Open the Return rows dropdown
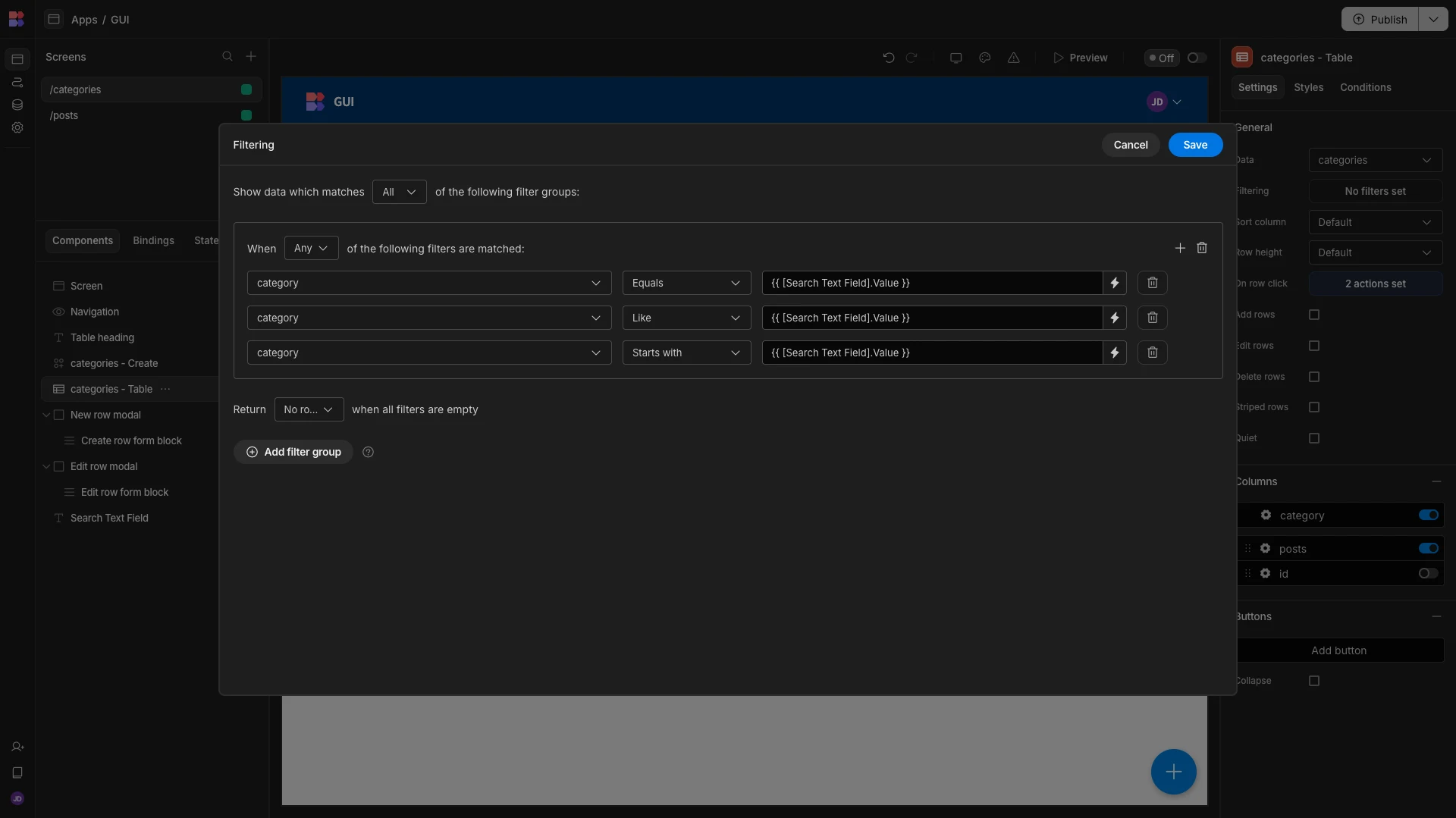 tap(309, 409)
